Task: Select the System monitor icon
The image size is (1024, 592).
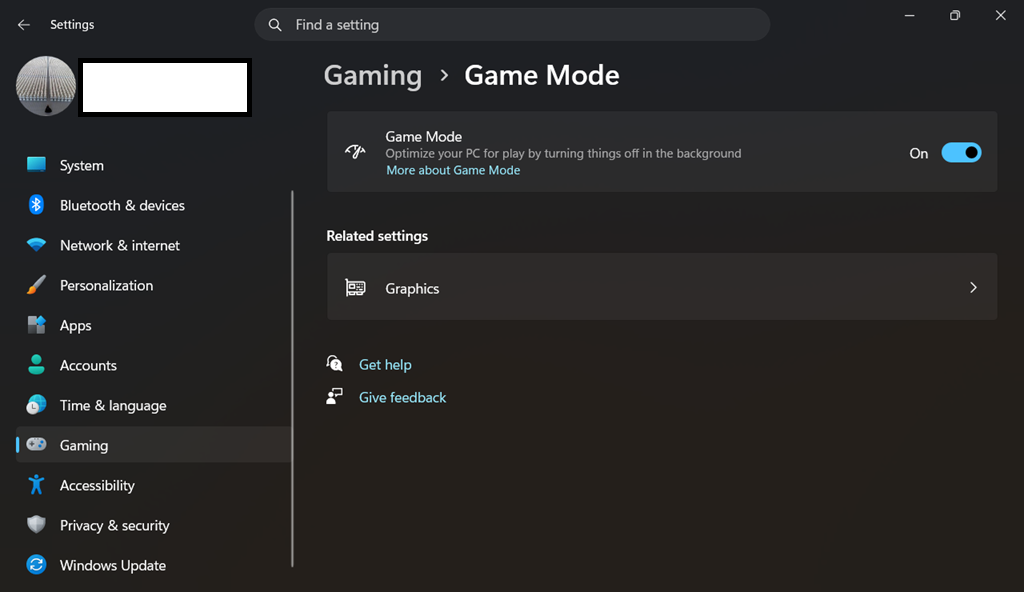Action: pyautogui.click(x=37, y=165)
